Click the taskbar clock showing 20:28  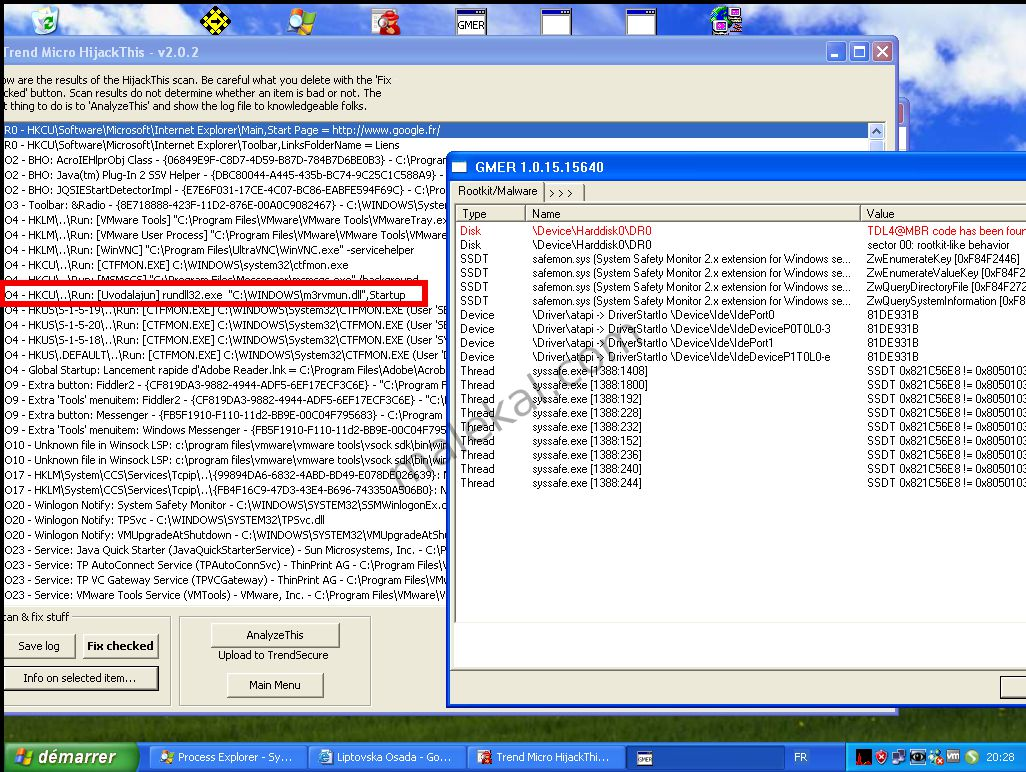[1000, 757]
